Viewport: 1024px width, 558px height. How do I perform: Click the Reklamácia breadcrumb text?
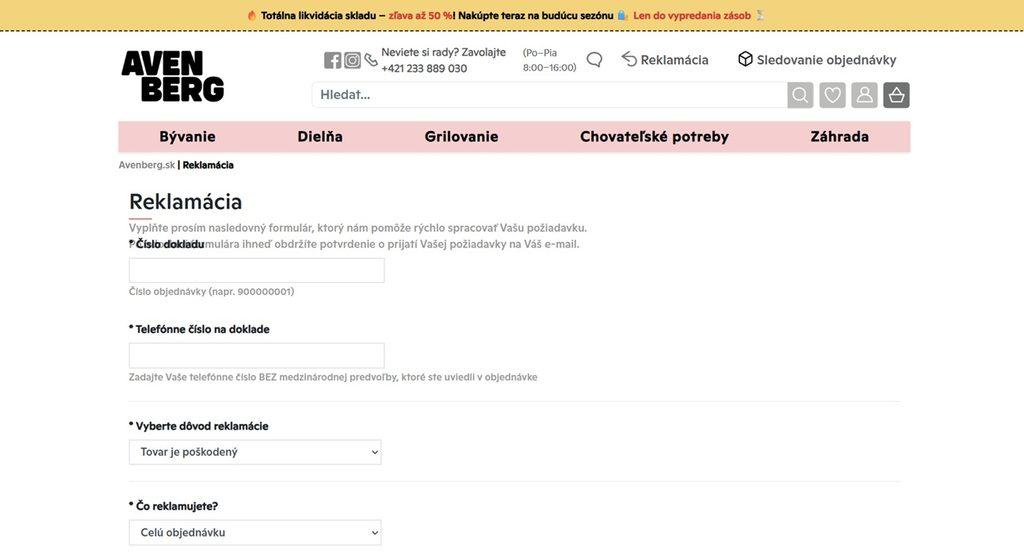(208, 165)
